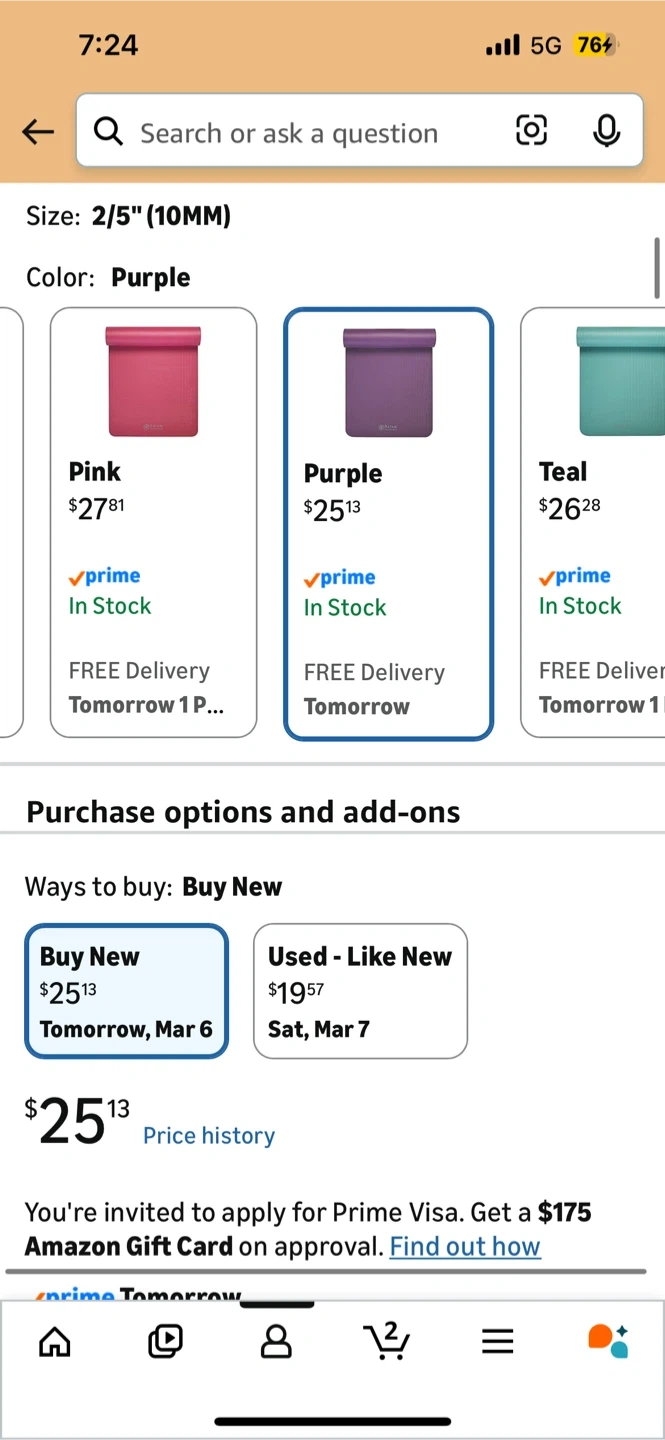
Task: Tap the back arrow icon
Action: click(x=38, y=131)
